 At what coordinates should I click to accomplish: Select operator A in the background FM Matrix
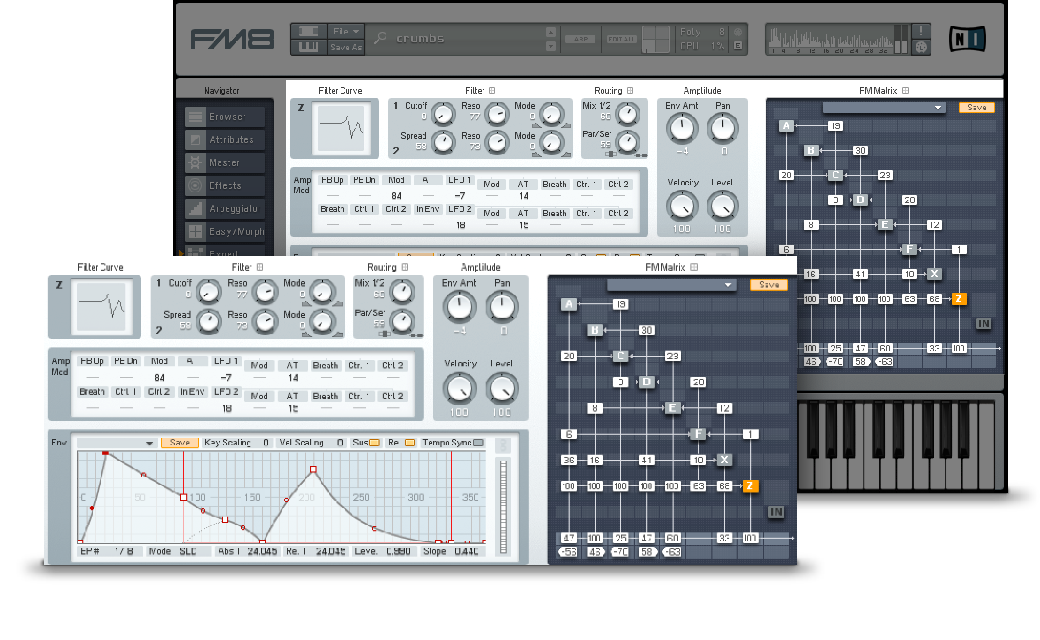point(786,126)
